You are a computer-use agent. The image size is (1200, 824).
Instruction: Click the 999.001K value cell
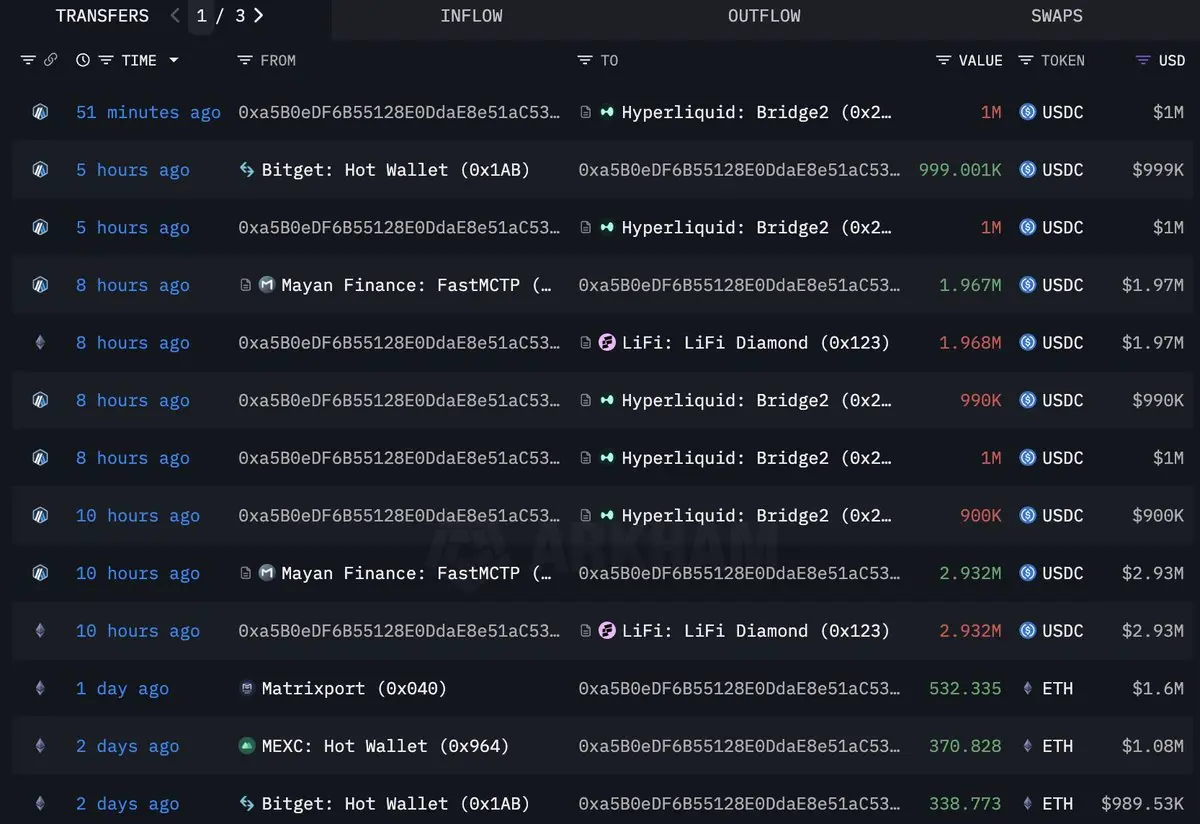tap(960, 170)
